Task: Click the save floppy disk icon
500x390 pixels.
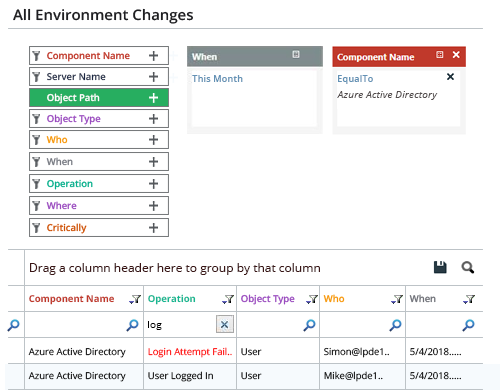Action: coord(440,267)
